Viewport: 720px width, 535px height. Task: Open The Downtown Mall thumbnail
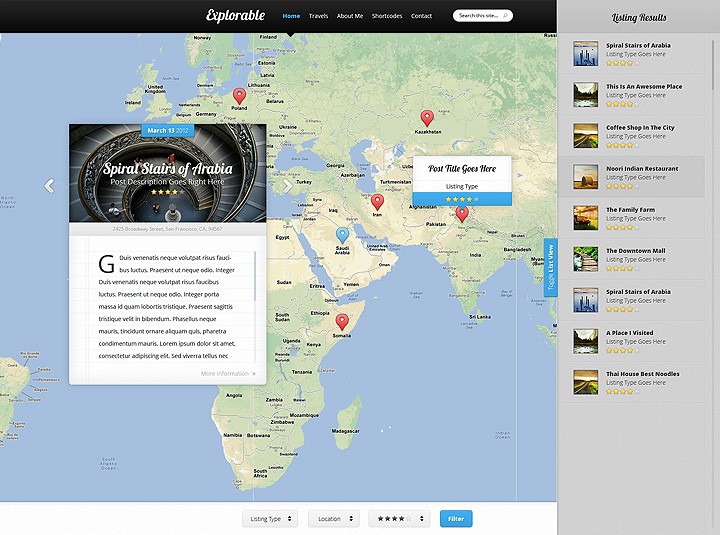tap(585, 259)
